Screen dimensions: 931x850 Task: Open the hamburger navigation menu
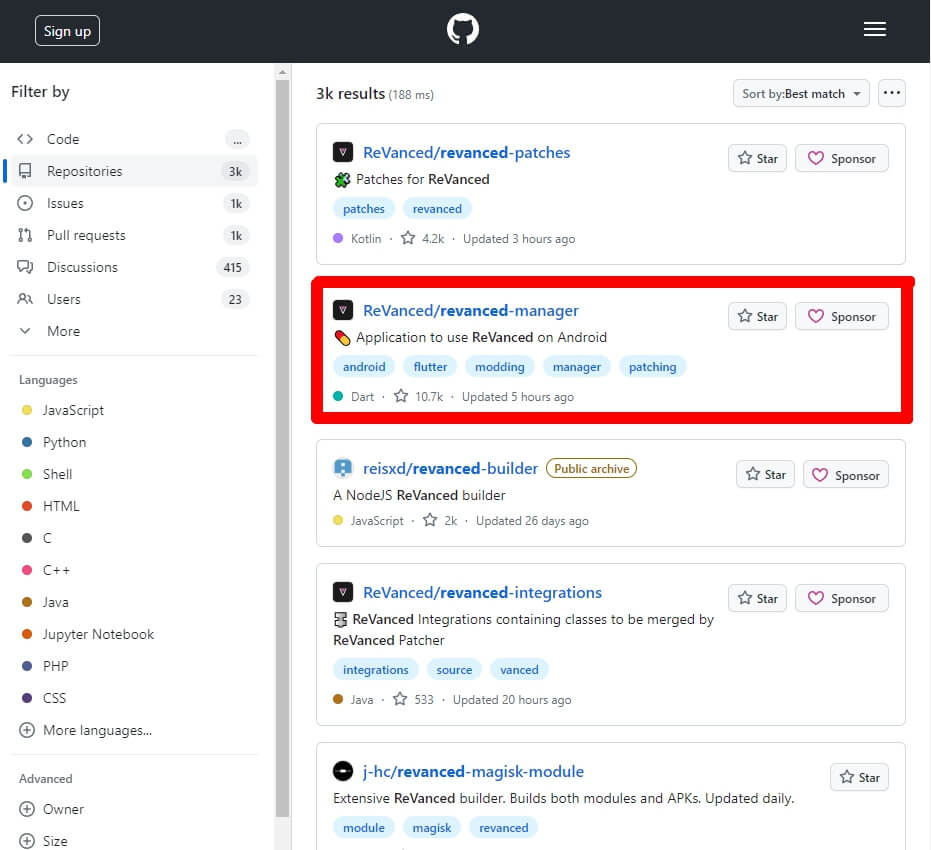click(x=875, y=29)
